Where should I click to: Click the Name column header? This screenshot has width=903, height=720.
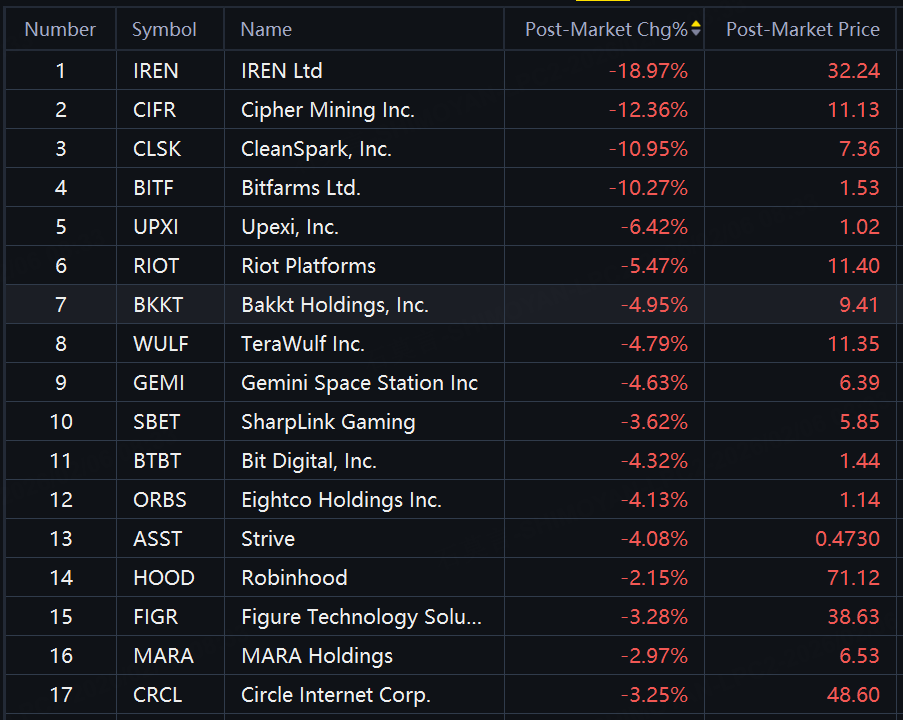click(266, 29)
